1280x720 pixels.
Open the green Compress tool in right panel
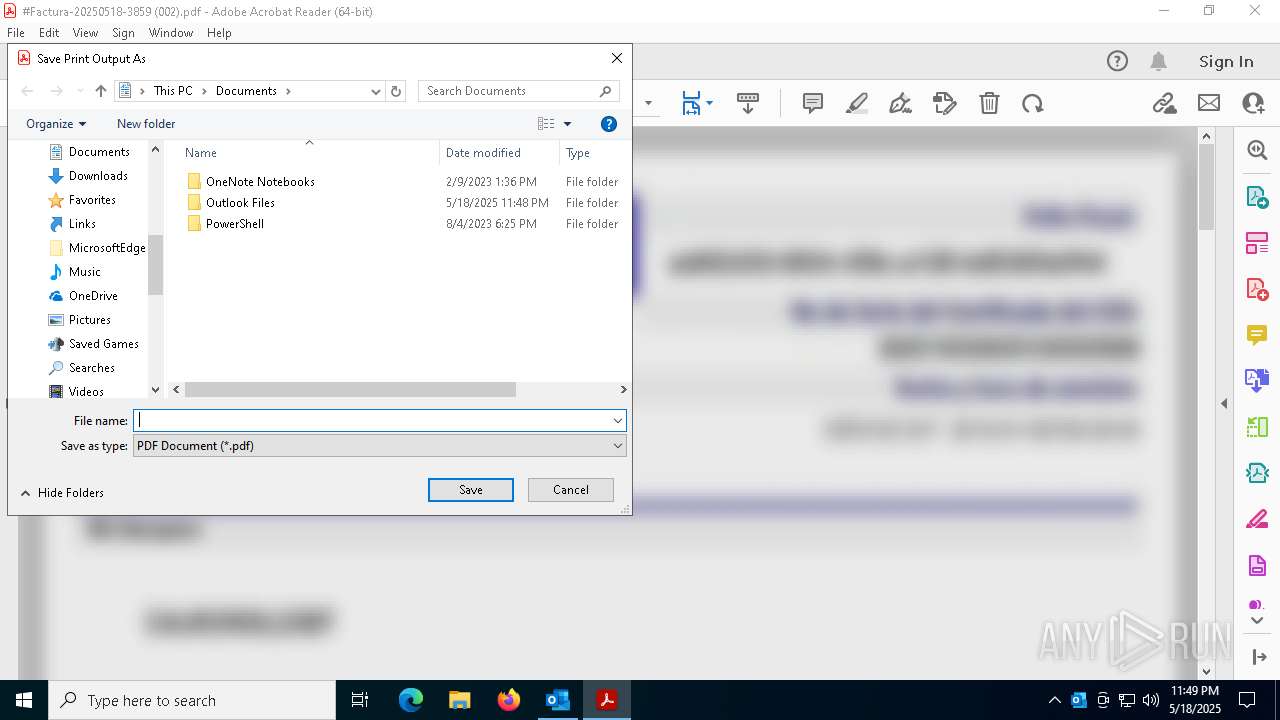click(1257, 427)
